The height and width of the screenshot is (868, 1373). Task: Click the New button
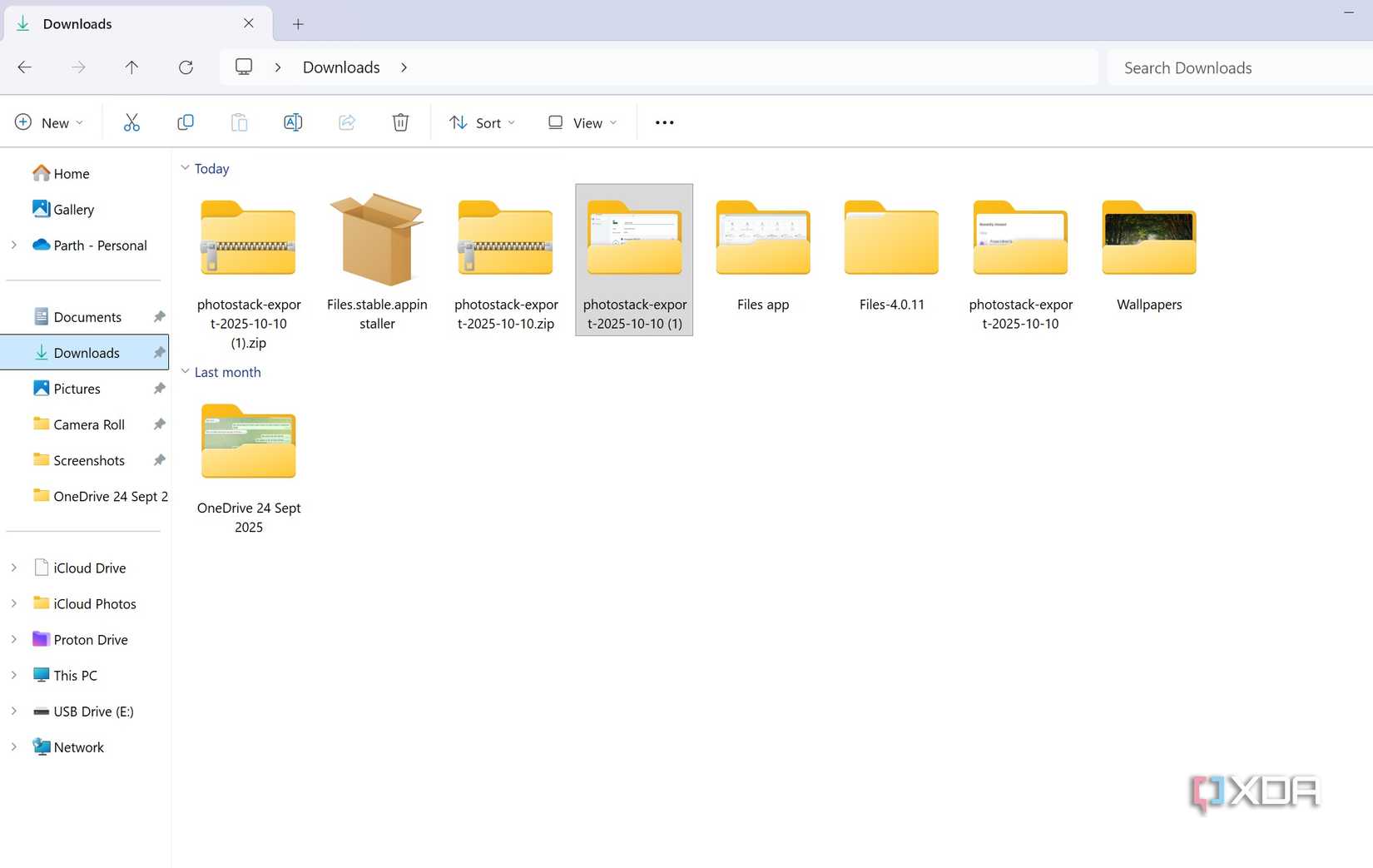(48, 122)
